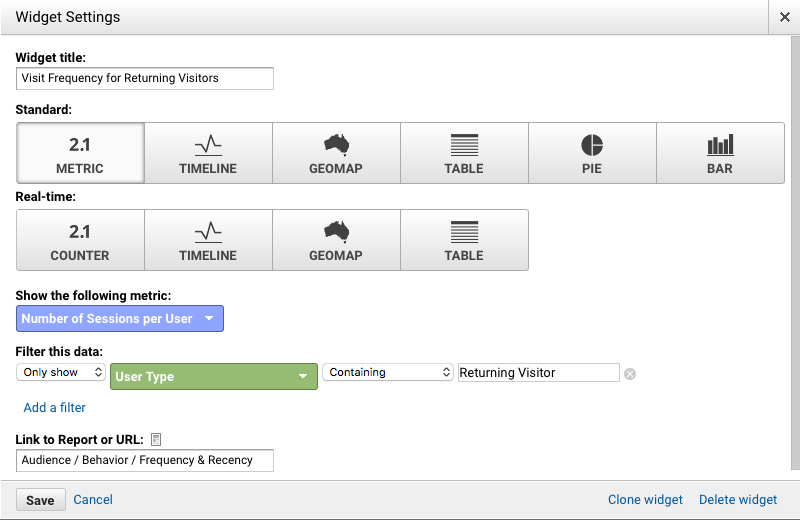This screenshot has height=520, width=800.
Task: Select the standard GEOMAP widget type
Action: click(x=336, y=153)
